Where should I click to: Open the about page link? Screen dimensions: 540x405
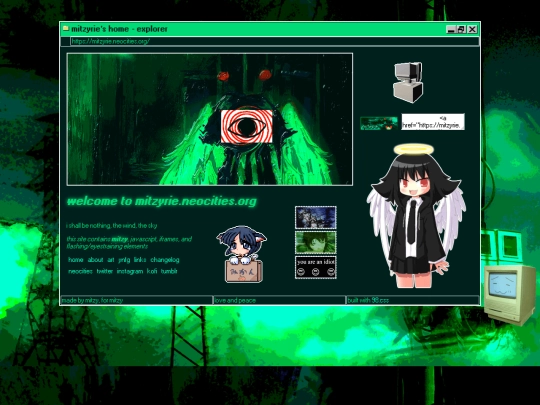point(95,260)
